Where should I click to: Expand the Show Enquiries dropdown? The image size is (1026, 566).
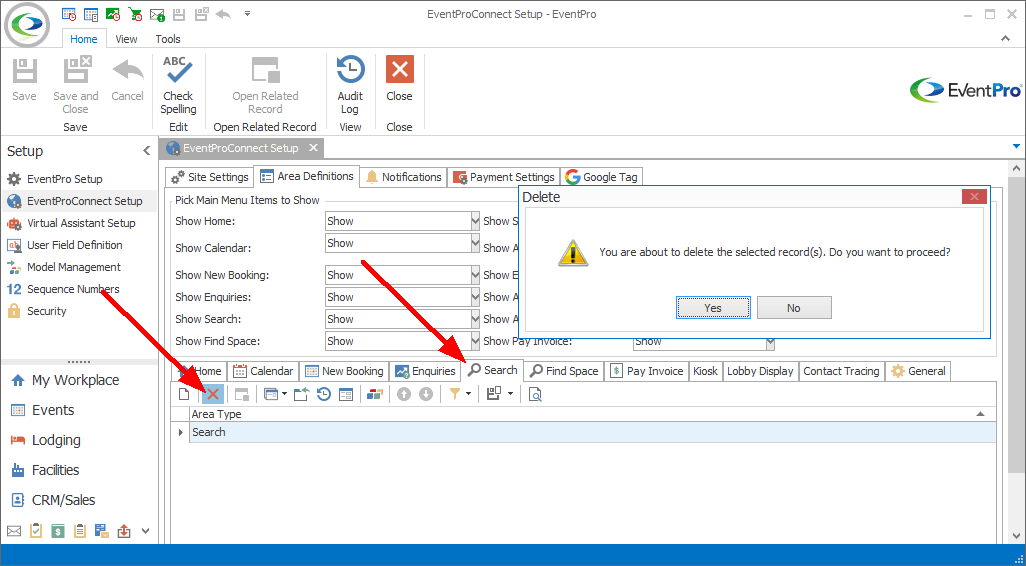(x=476, y=297)
